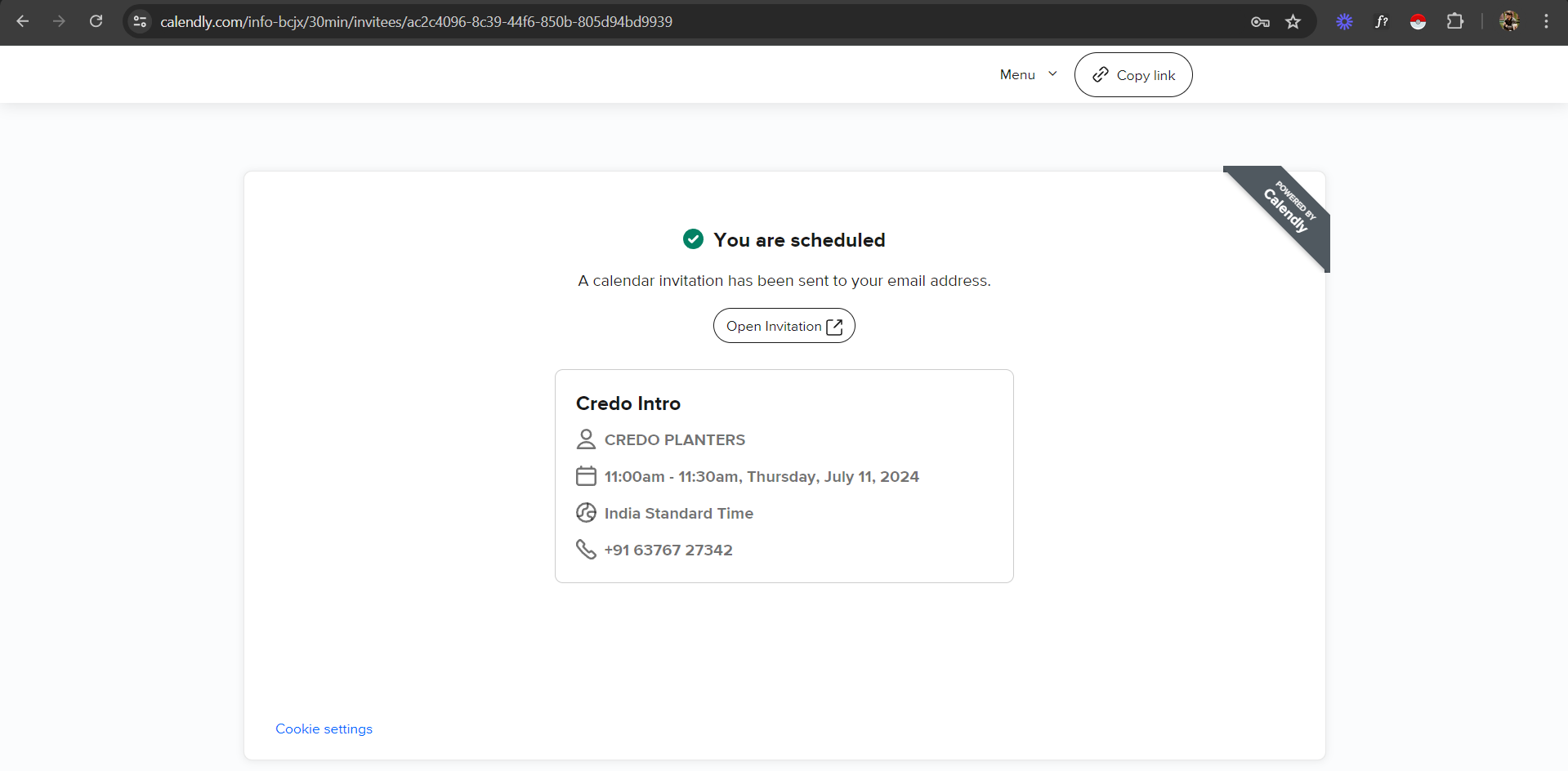Select the 'Credo Intro' event title
The height and width of the screenshot is (771, 1568).
coord(628,403)
